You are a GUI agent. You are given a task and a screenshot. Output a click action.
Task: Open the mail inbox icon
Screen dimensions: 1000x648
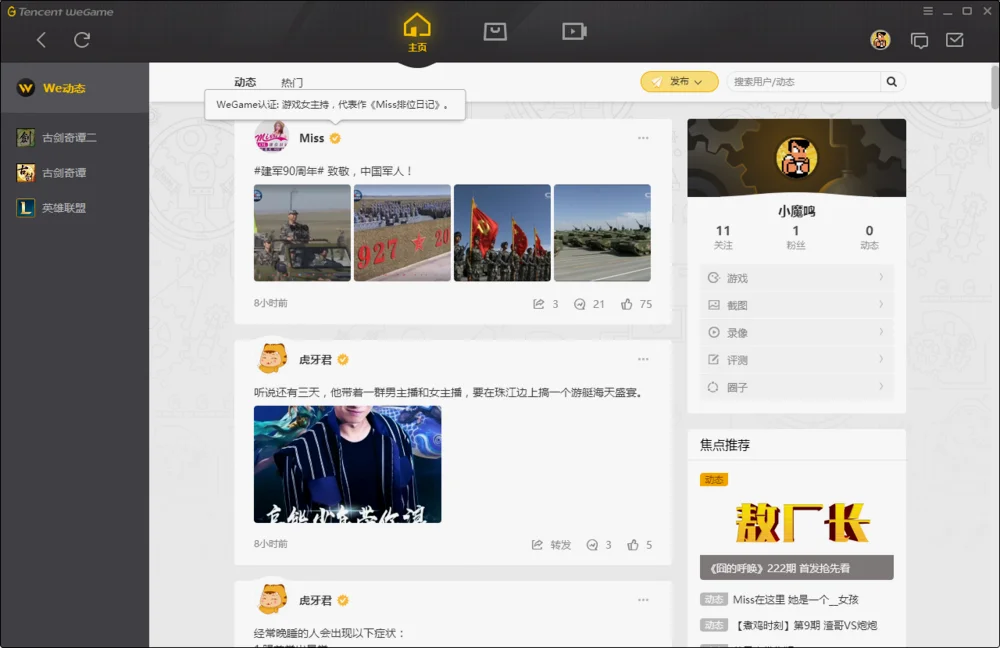955,40
